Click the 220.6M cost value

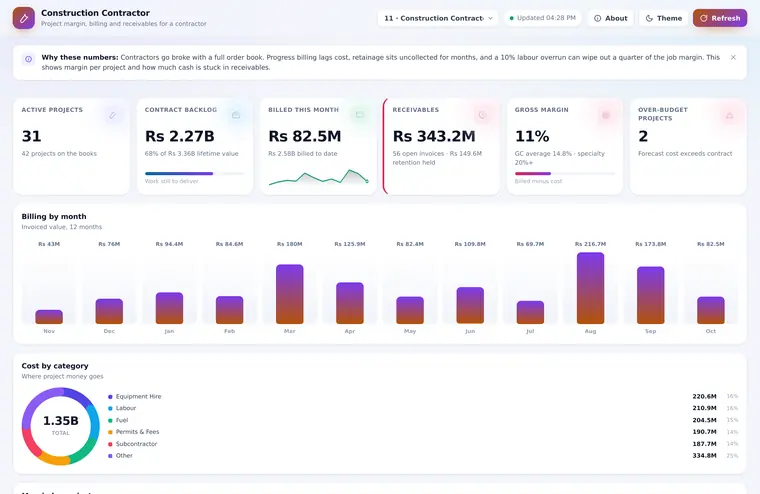(x=704, y=397)
